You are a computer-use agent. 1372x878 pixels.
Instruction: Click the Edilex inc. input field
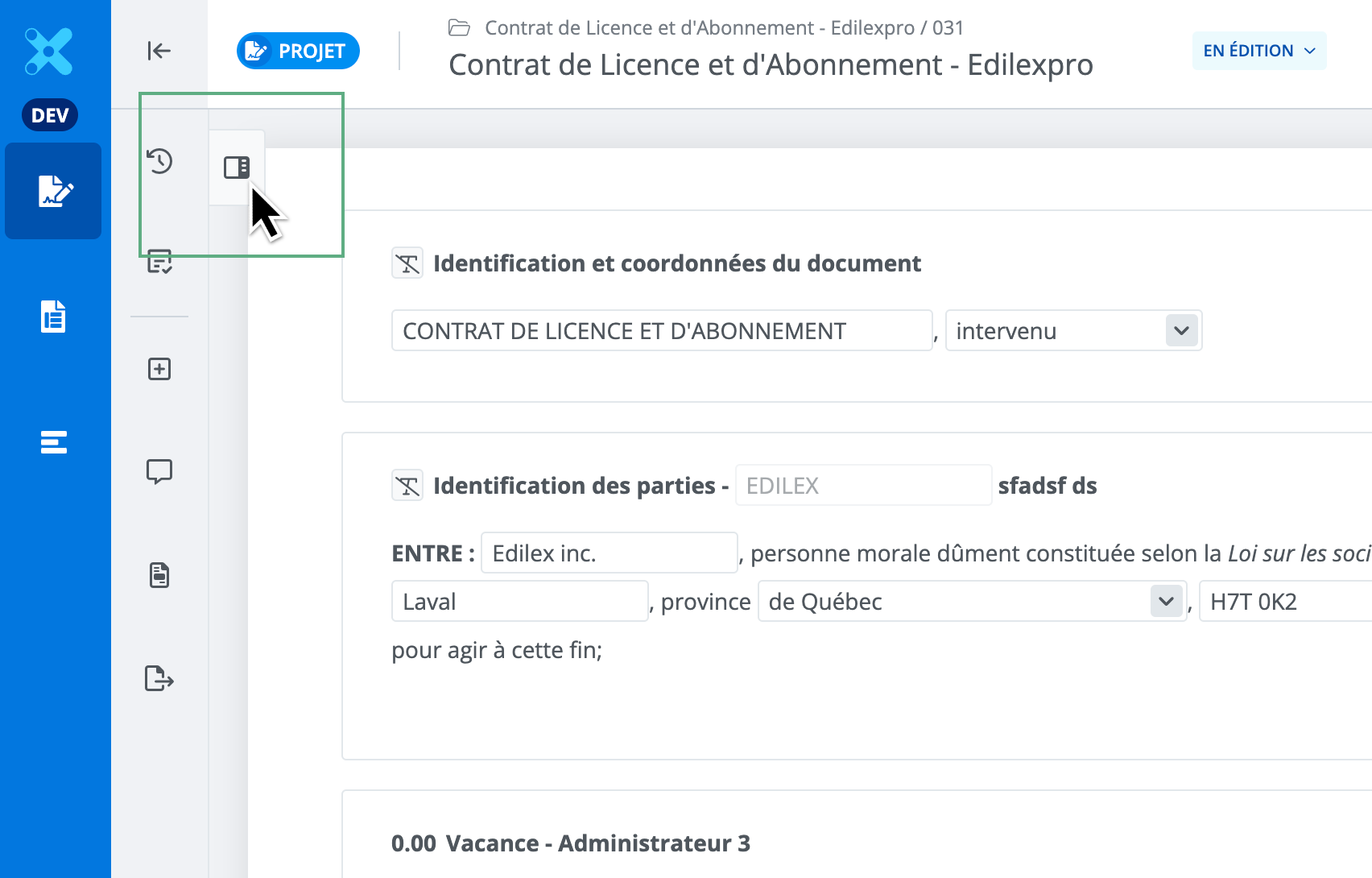point(609,553)
